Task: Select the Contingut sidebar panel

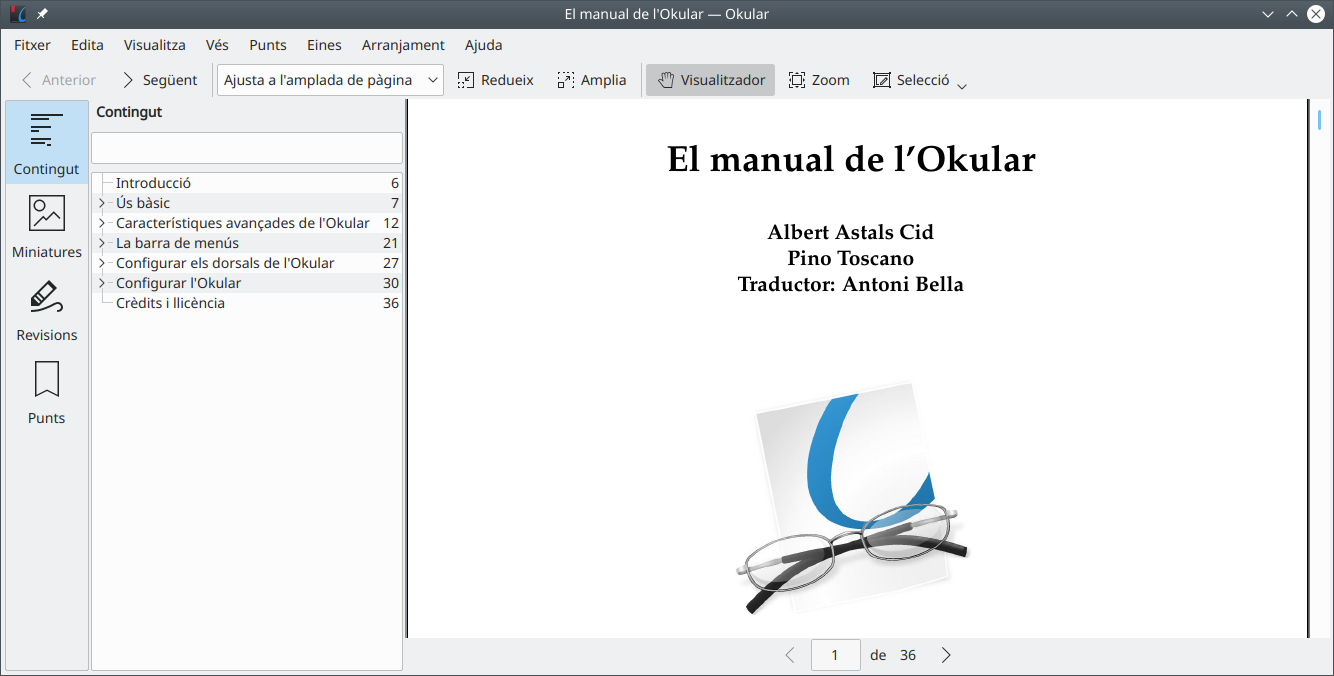Action: (47, 143)
